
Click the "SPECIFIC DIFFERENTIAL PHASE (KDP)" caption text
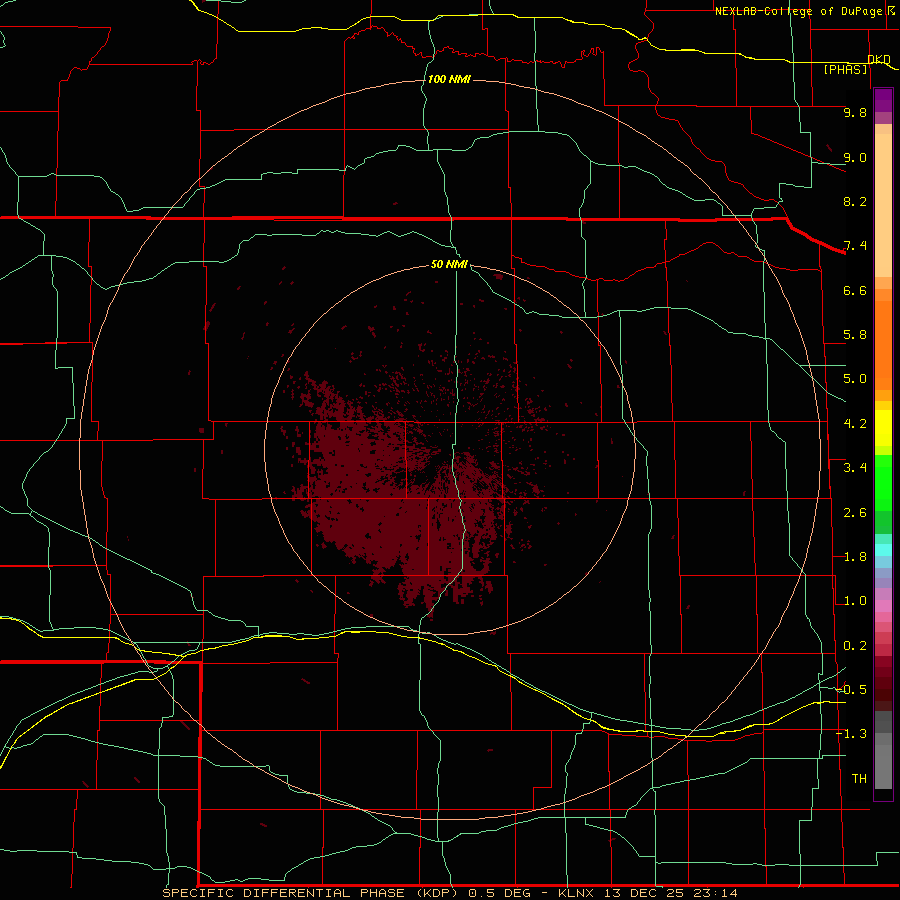310,893
